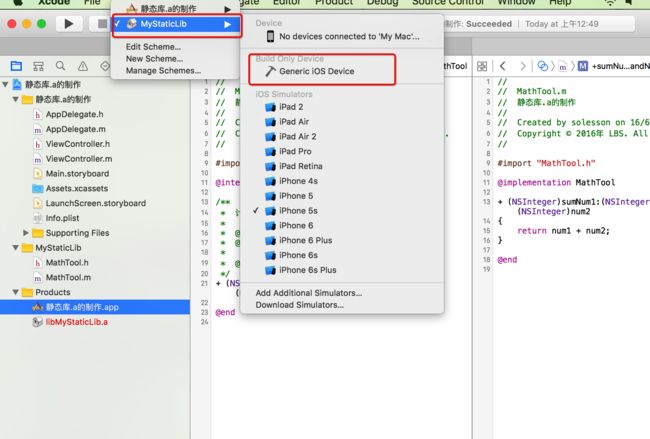Open MathTool.m in the navigator
Viewport: 650px width, 439px height.
pos(68,278)
